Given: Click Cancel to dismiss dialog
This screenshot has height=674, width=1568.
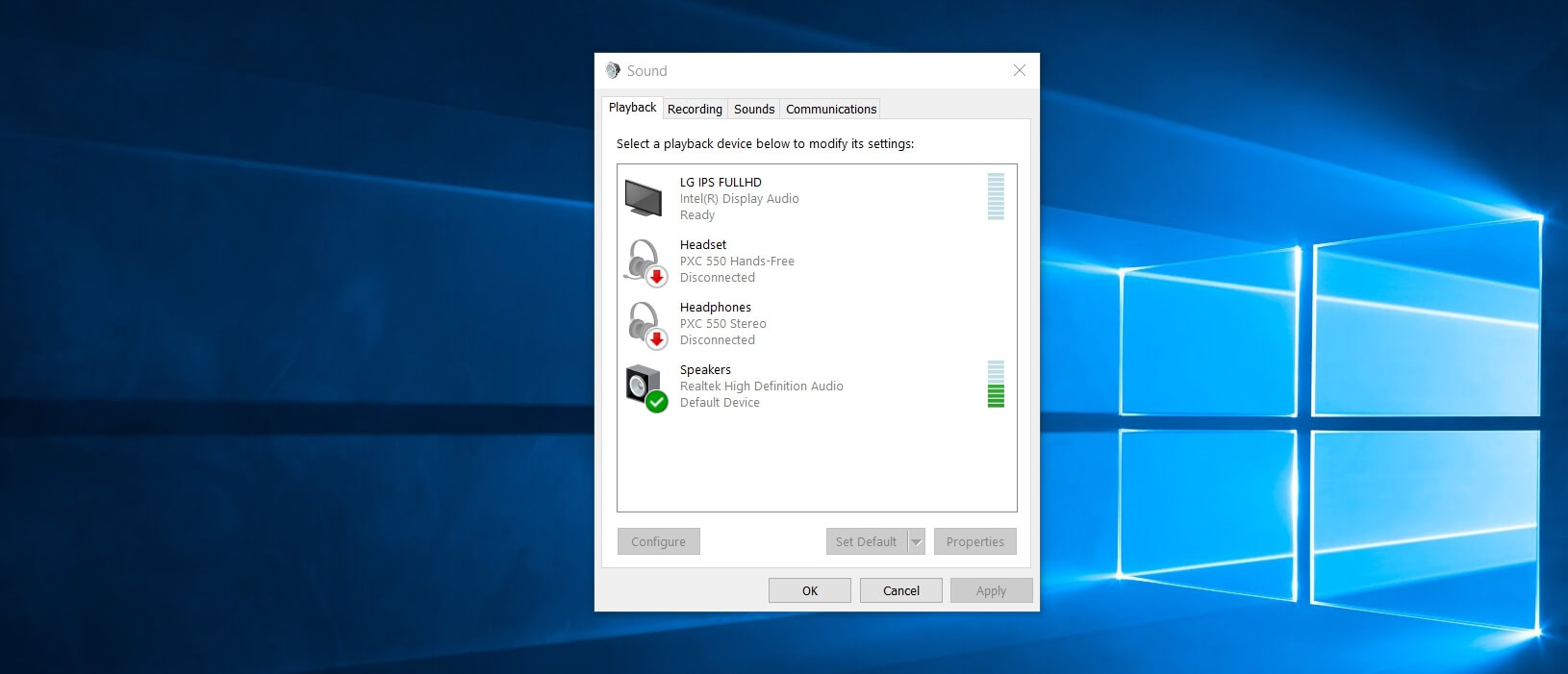Looking at the screenshot, I should 901,590.
